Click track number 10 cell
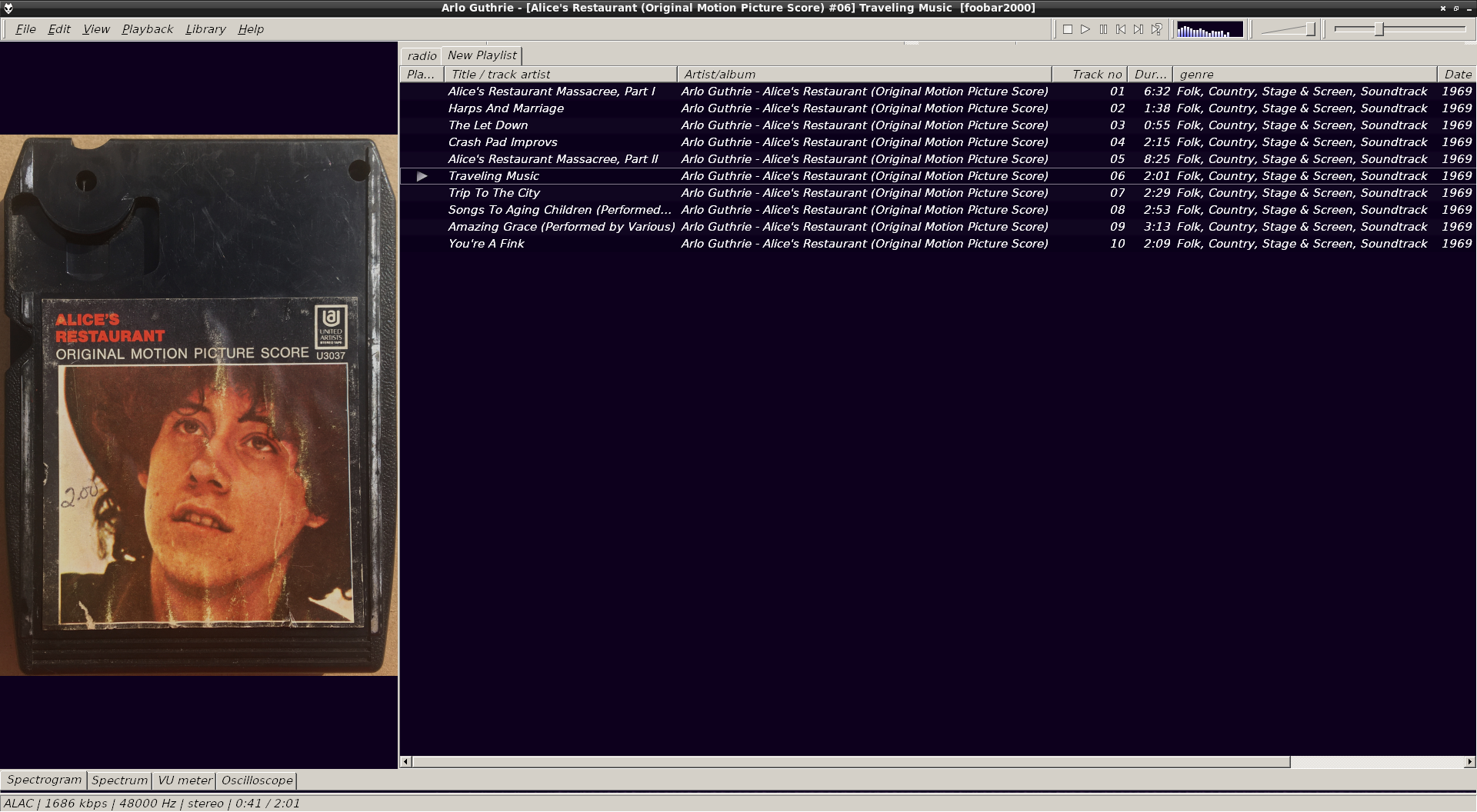 pyautogui.click(x=1117, y=244)
